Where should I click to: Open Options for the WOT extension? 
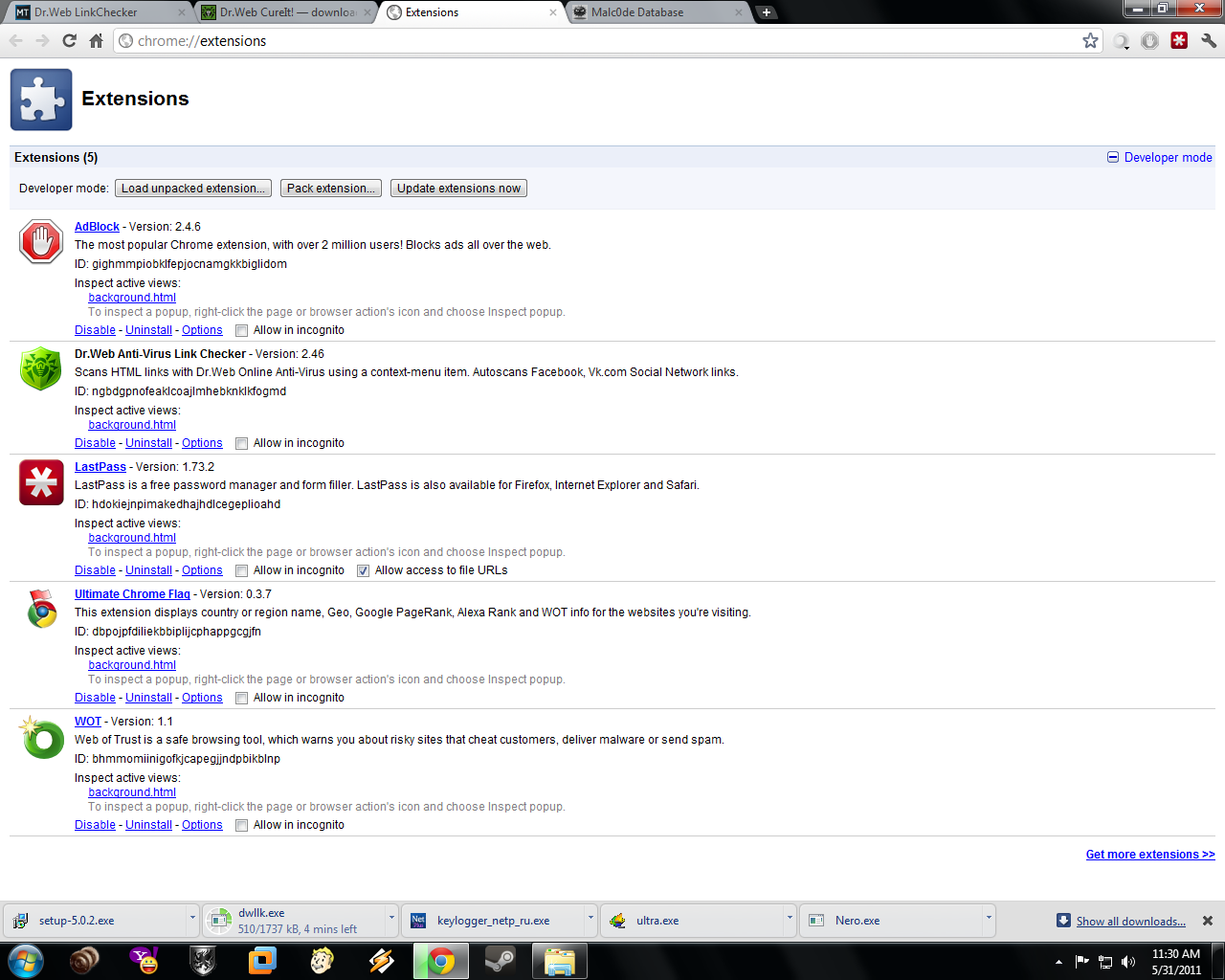pos(202,825)
